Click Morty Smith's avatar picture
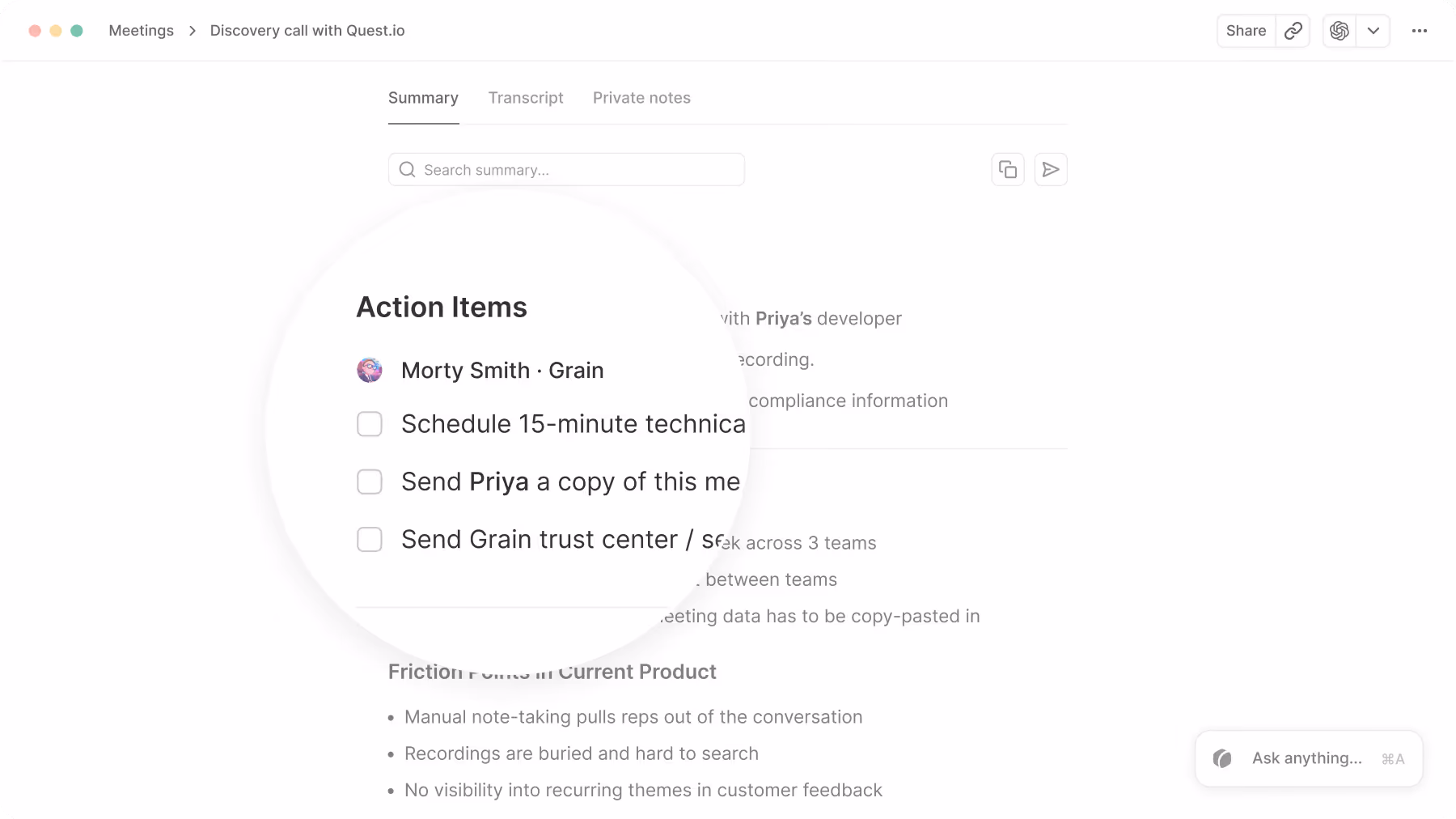 pos(370,370)
